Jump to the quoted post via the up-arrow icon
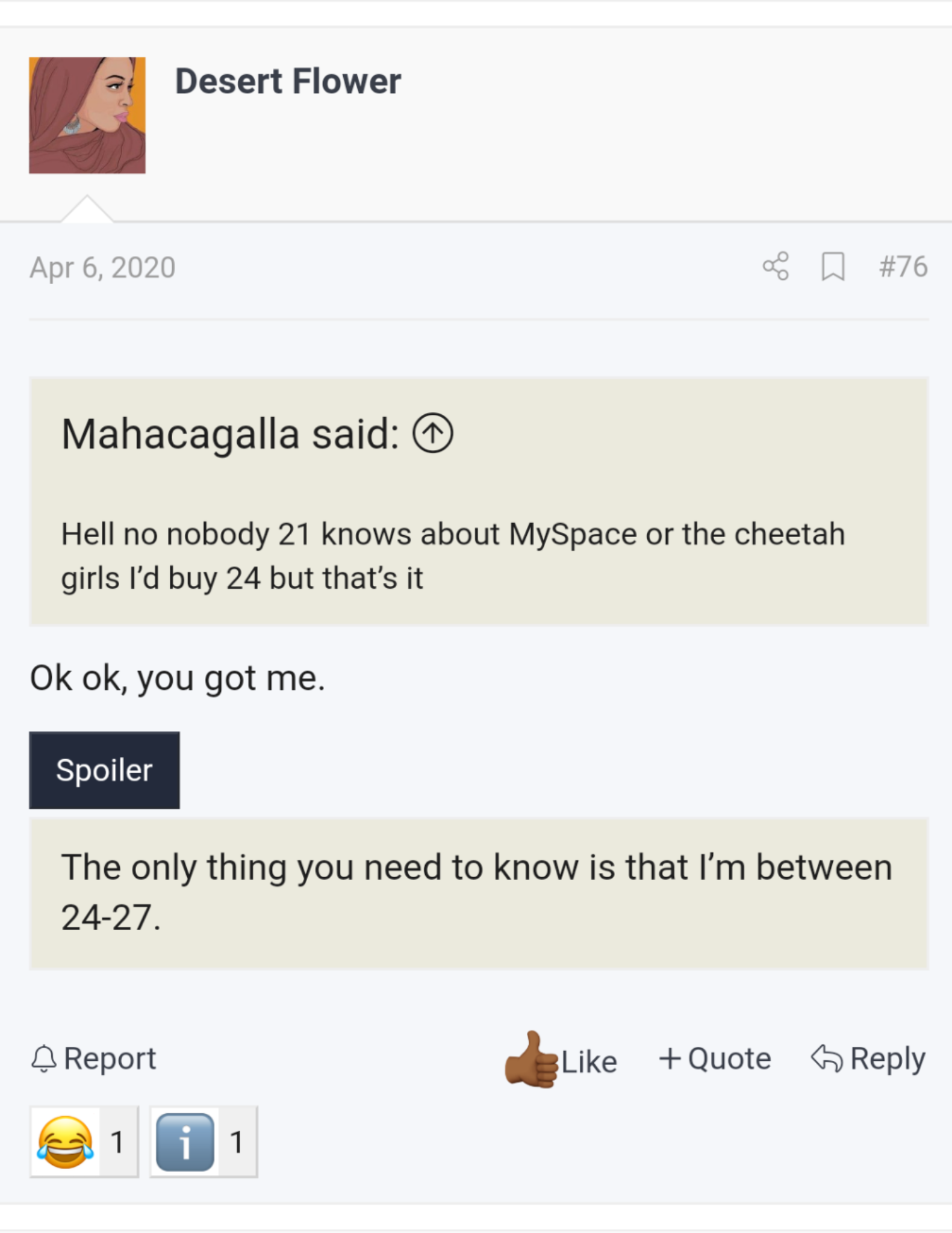The image size is (952, 1233). point(432,433)
